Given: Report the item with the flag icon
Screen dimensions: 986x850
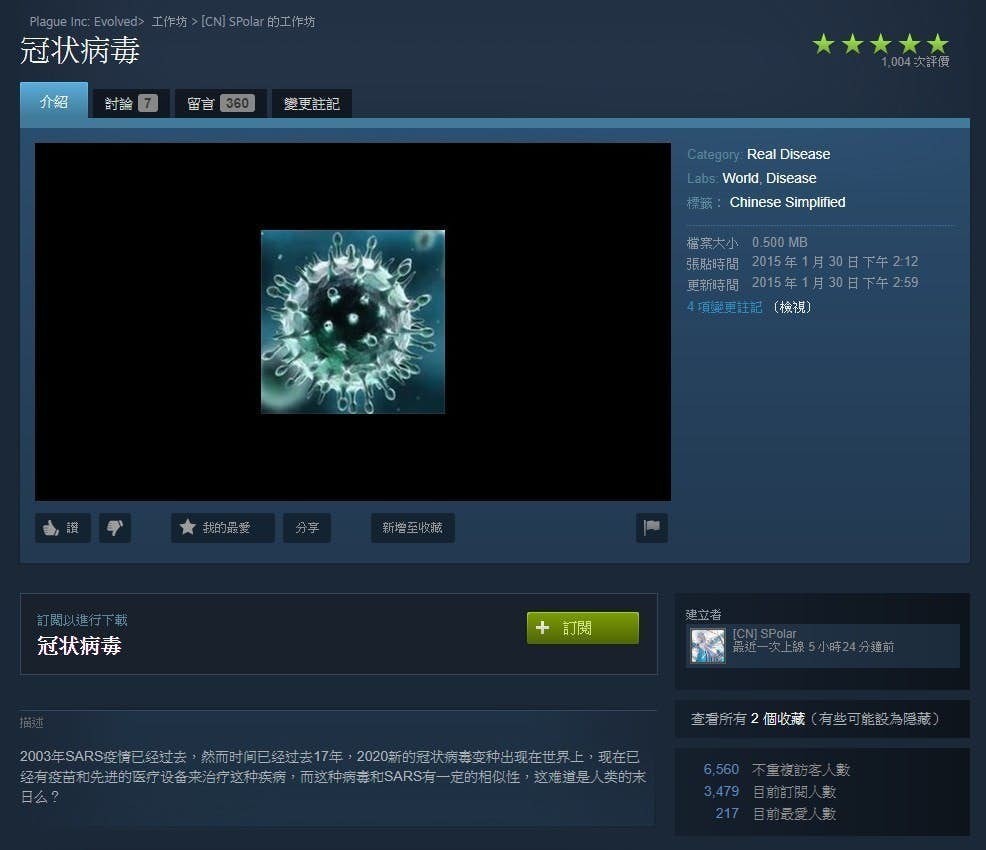Looking at the screenshot, I should tap(651, 528).
